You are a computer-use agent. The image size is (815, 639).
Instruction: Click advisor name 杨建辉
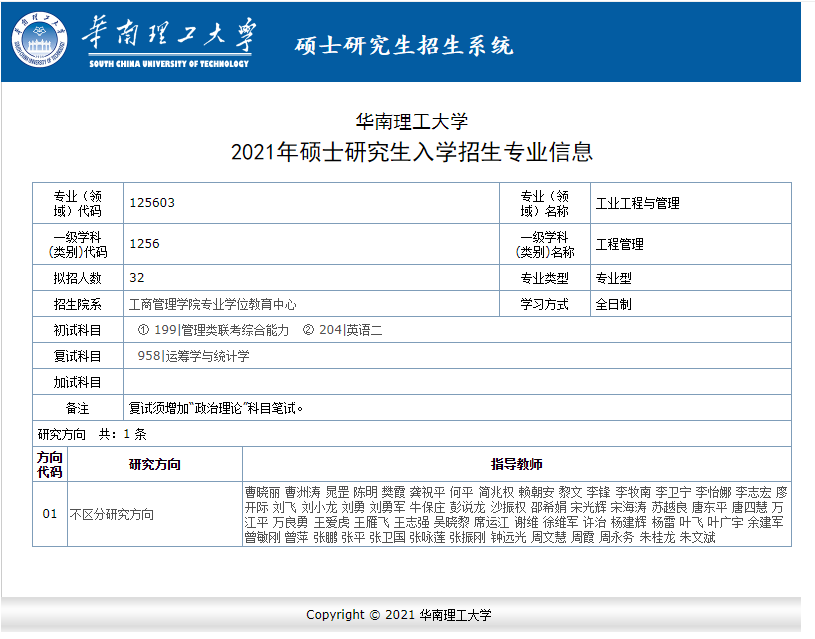[628, 522]
